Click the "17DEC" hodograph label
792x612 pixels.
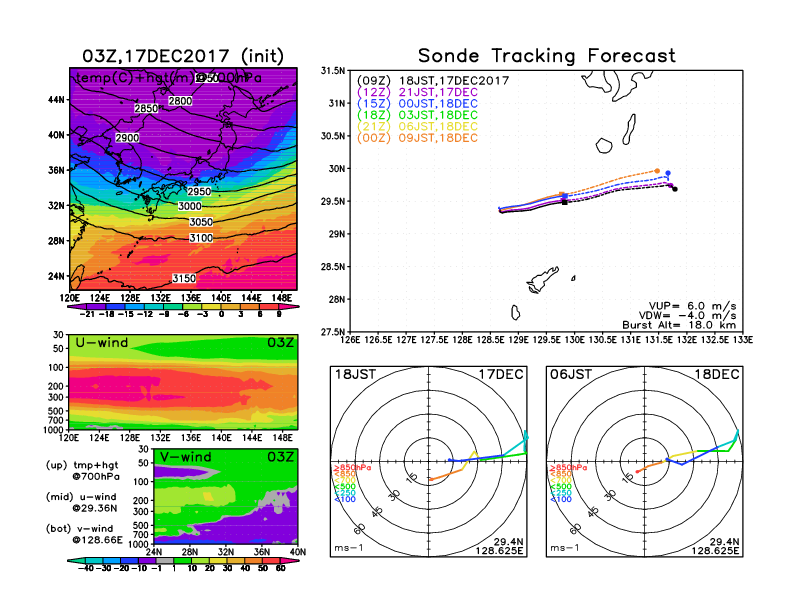501,375
